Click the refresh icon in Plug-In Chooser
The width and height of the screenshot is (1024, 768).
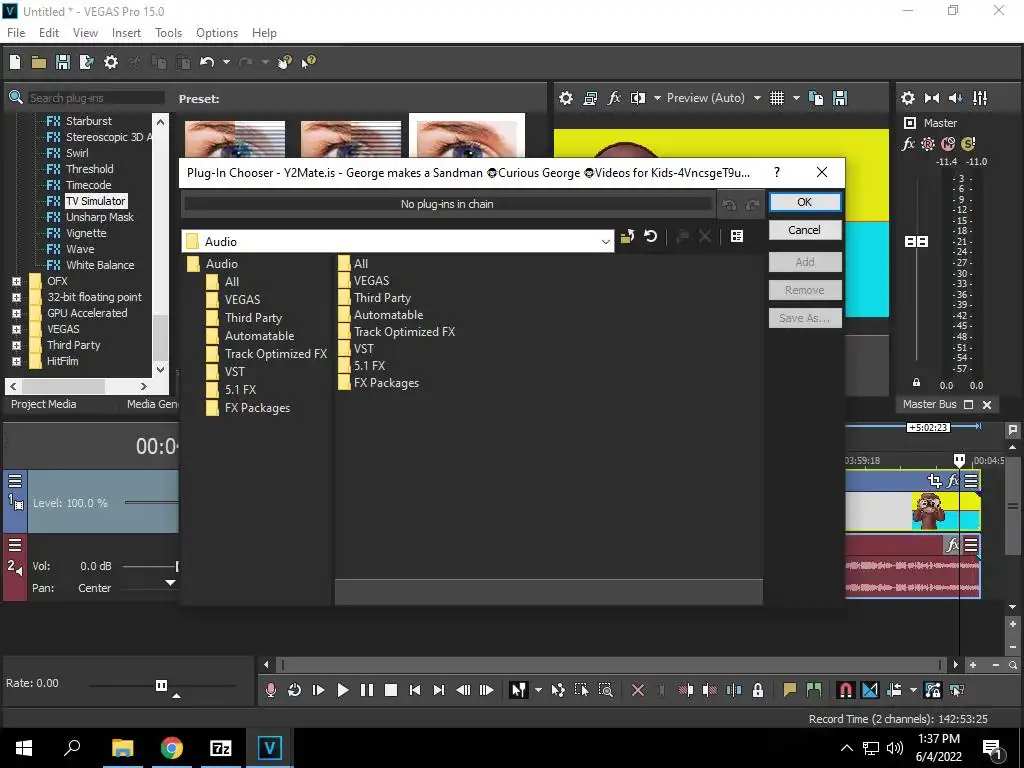click(x=650, y=236)
